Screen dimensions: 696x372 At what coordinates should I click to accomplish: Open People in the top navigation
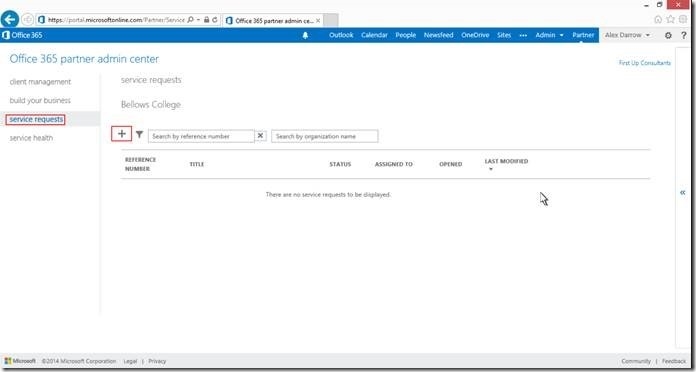(405, 35)
